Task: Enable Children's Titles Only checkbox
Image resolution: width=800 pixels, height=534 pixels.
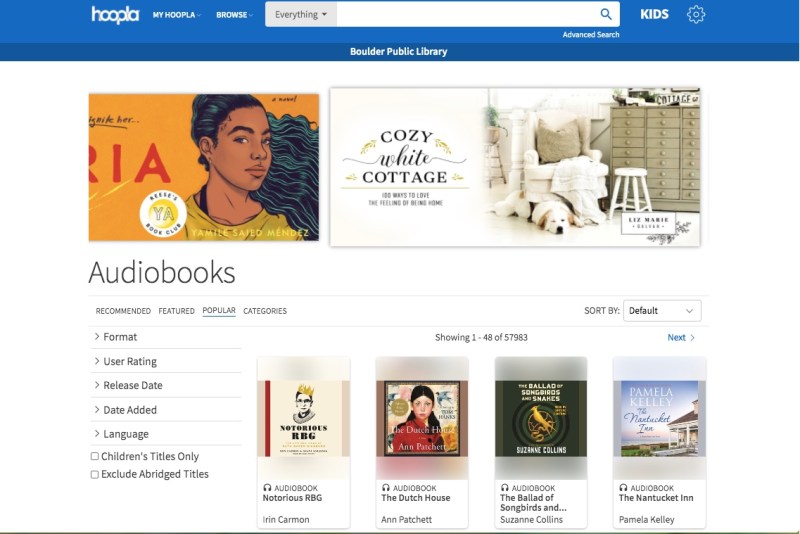Action: (94, 456)
